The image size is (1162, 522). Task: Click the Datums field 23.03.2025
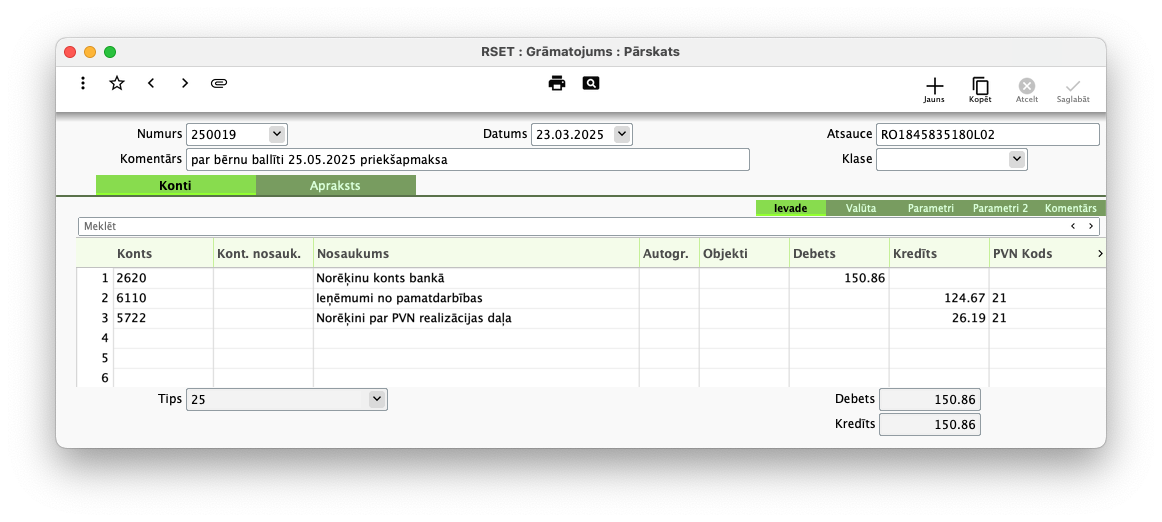(582, 134)
